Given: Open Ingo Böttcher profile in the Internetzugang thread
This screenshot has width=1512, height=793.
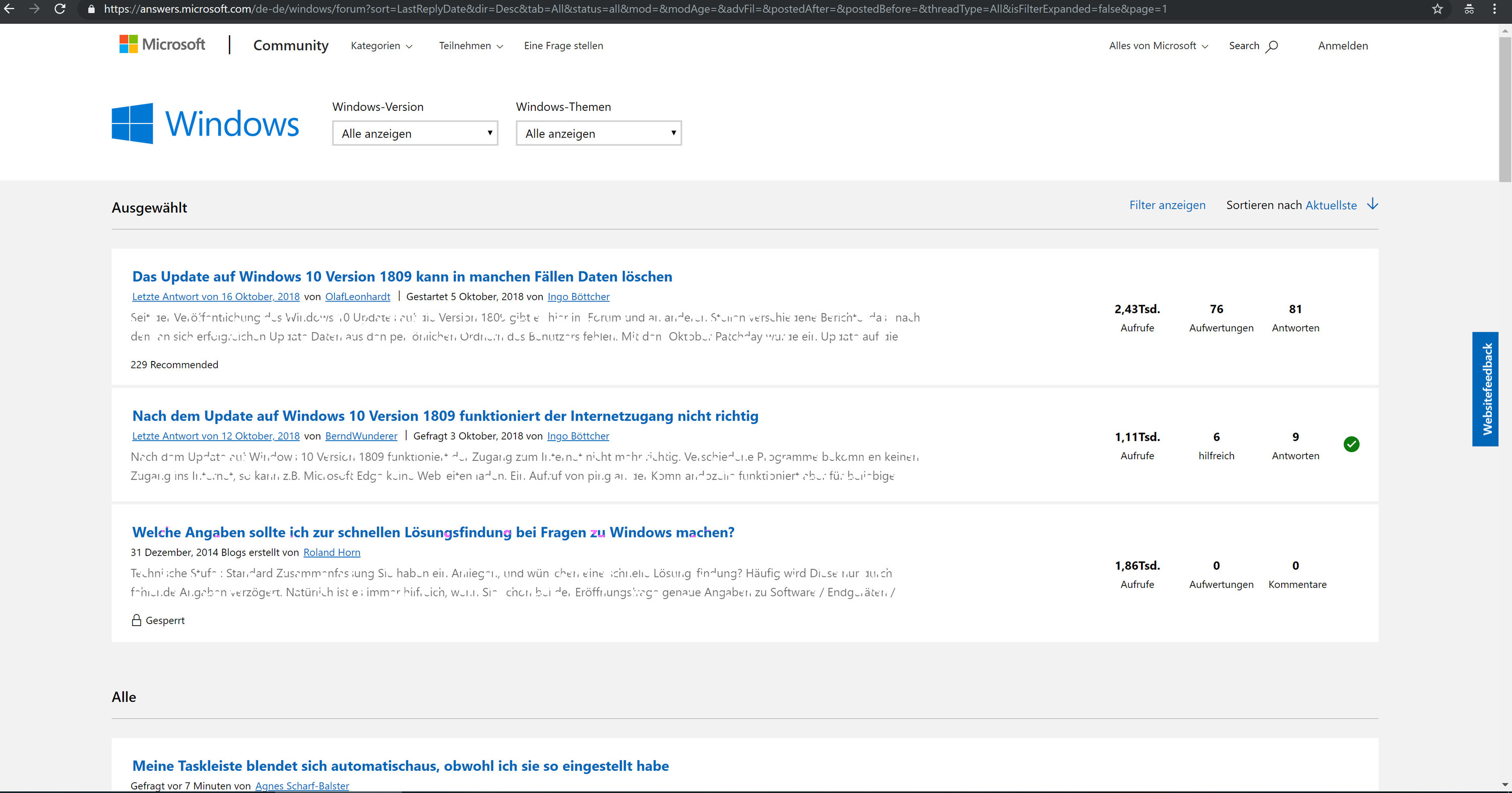Looking at the screenshot, I should pos(578,436).
